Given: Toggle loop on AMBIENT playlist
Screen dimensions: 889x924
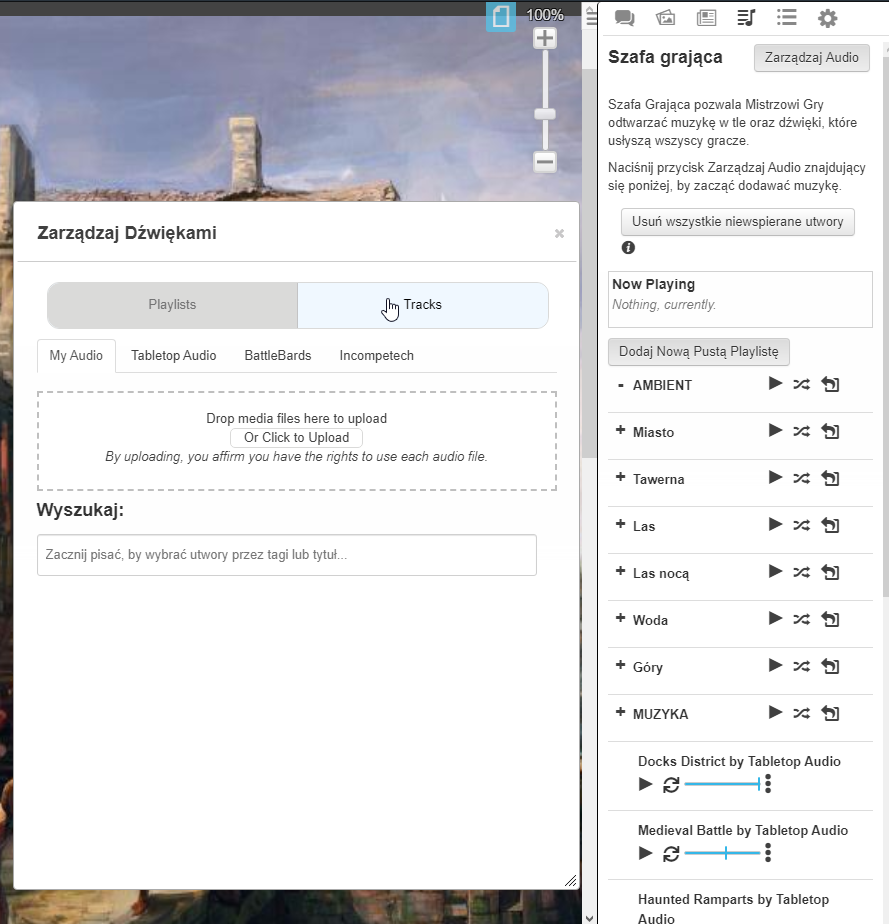Looking at the screenshot, I should (x=830, y=384).
